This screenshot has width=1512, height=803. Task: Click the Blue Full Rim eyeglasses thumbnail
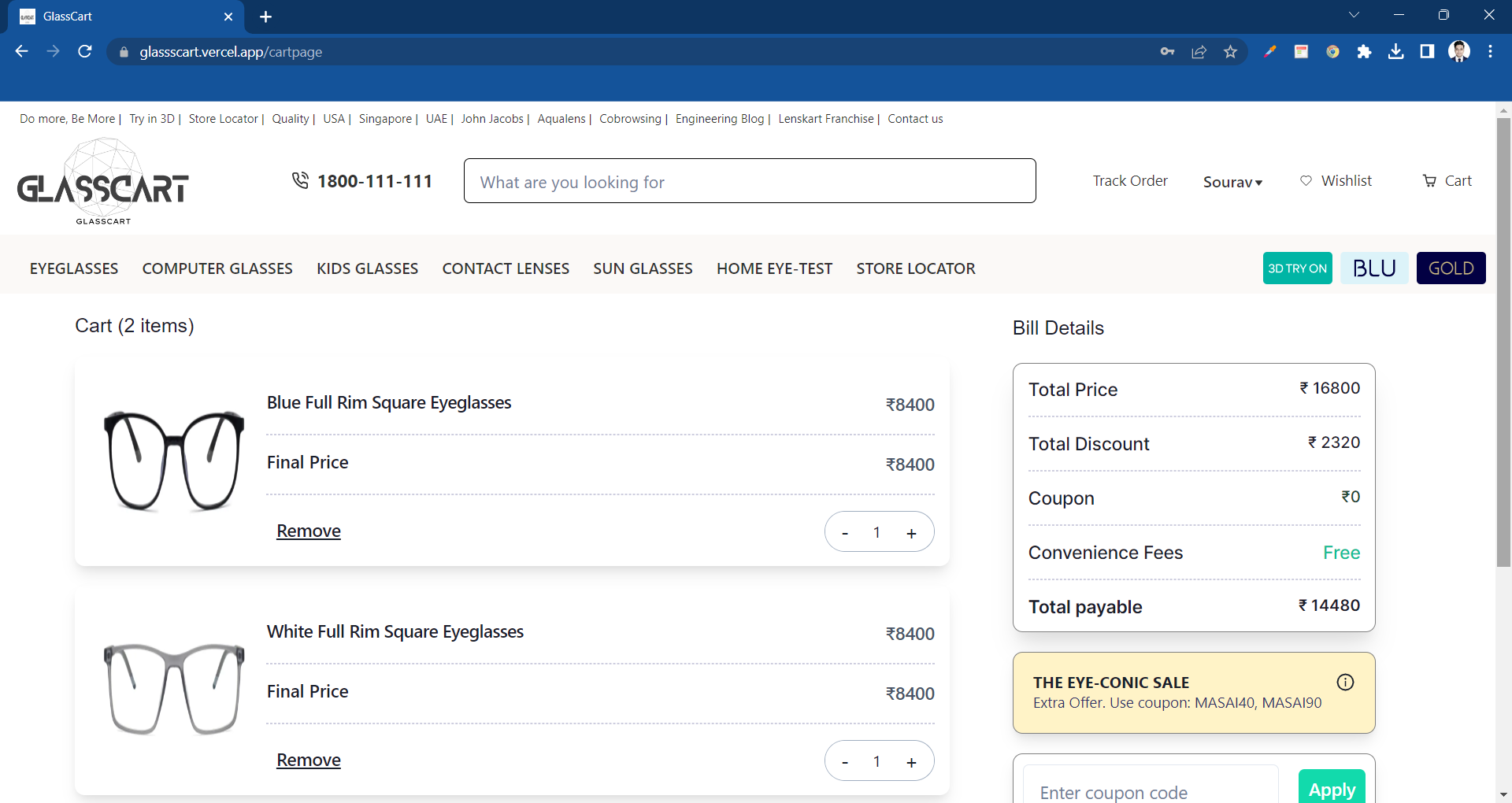click(x=174, y=461)
